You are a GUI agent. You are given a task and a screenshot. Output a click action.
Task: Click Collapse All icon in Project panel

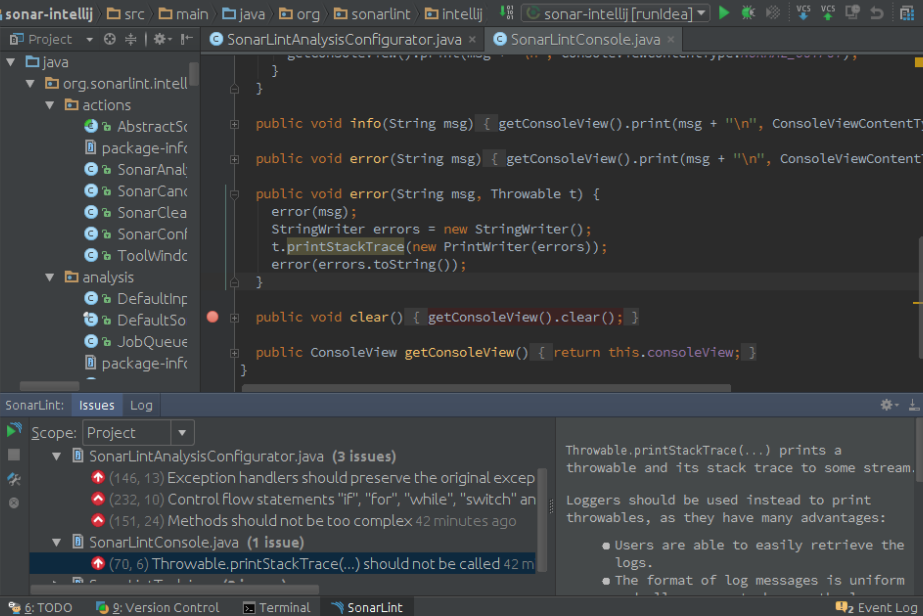pos(131,39)
